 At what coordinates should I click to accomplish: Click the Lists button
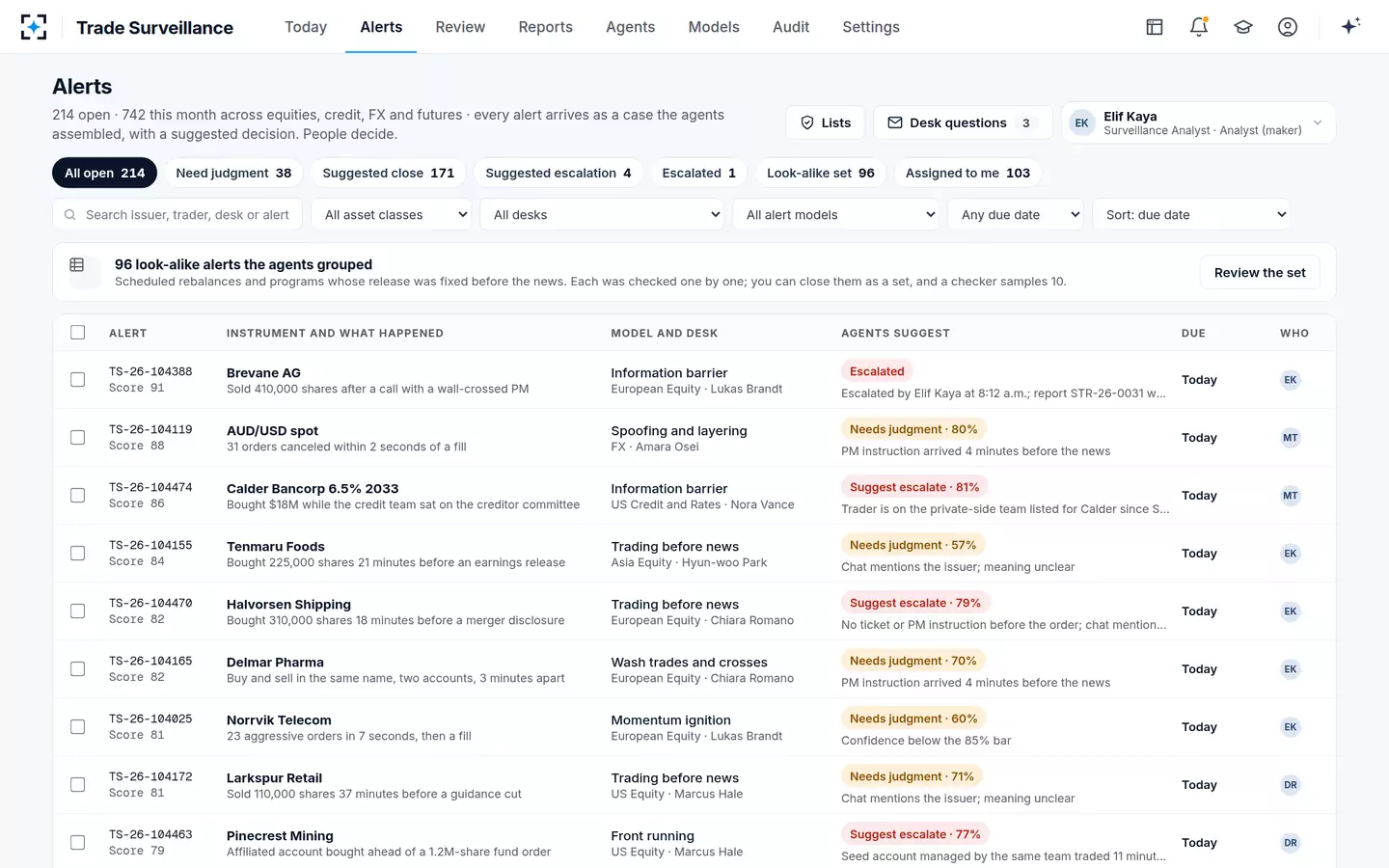click(x=826, y=122)
